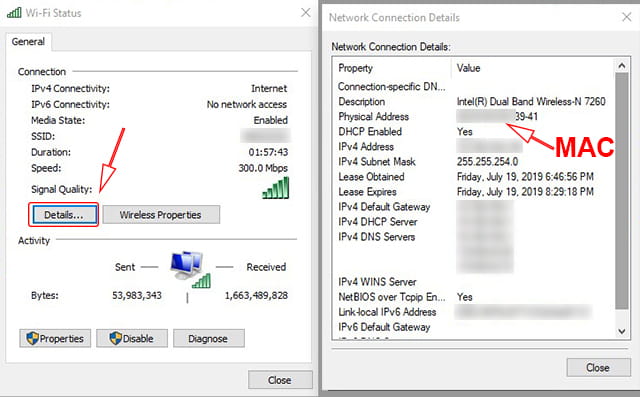
Task: Click the vertical scrollbar thumb in details list
Action: pyautogui.click(x=622, y=191)
